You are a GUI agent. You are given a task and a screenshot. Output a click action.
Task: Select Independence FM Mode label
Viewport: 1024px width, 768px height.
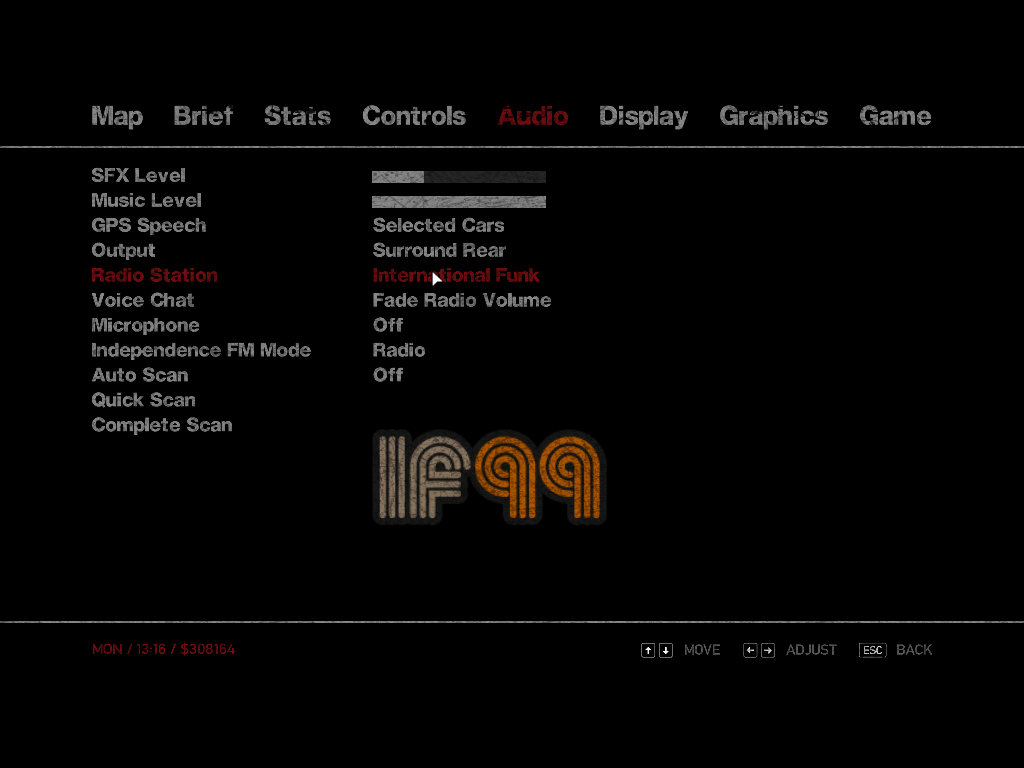[201, 351]
